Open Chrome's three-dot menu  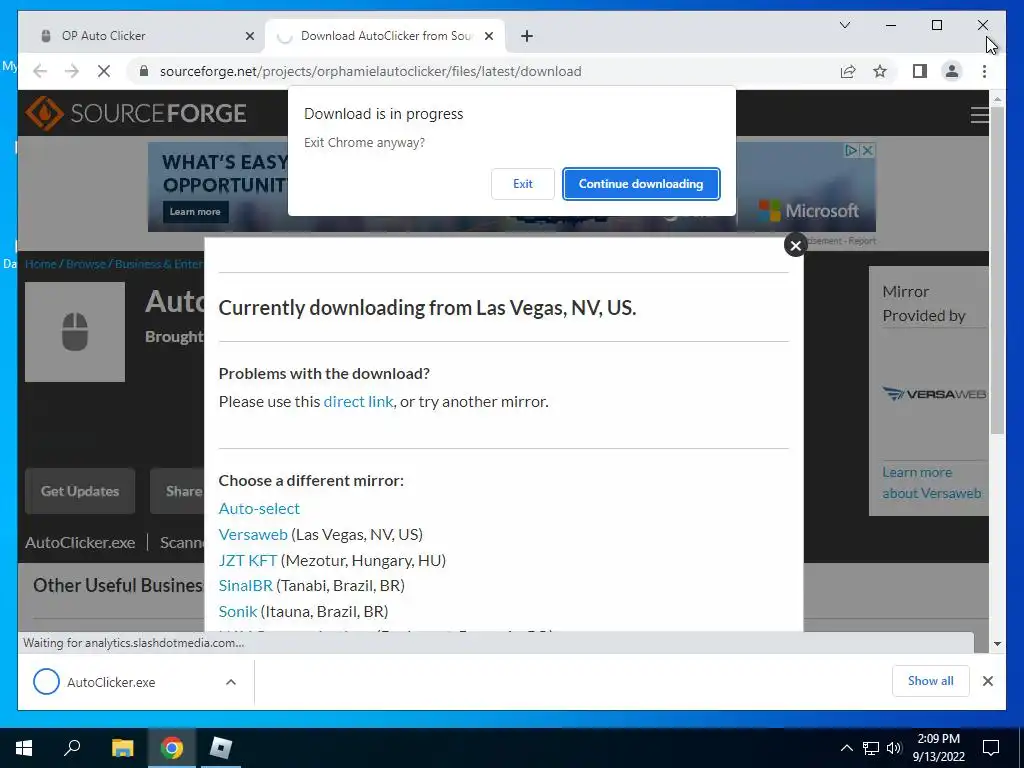click(x=984, y=71)
